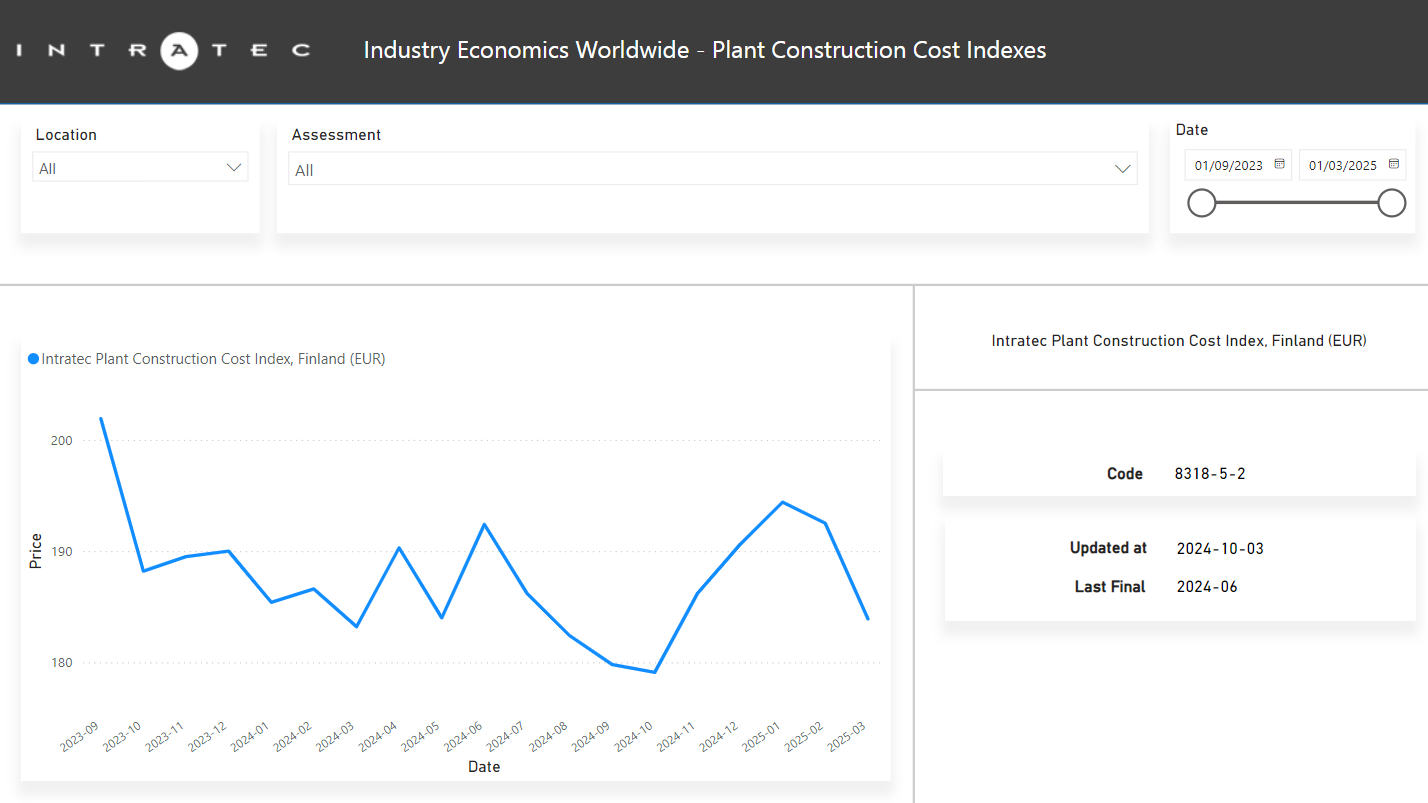Image resolution: width=1428 pixels, height=803 pixels.
Task: Click the end date field 01/03/2025
Action: point(1343,165)
